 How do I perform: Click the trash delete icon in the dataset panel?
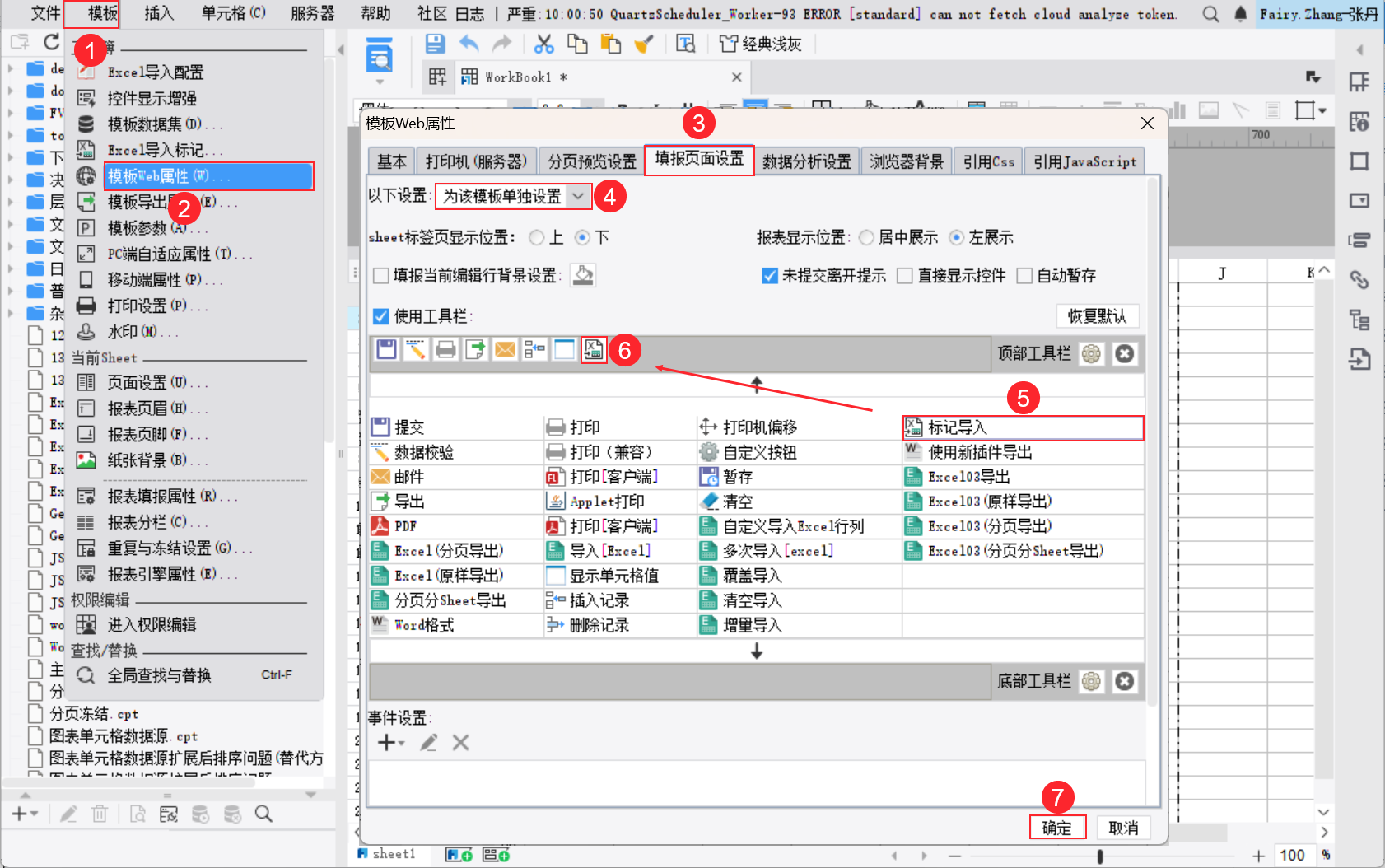100,814
